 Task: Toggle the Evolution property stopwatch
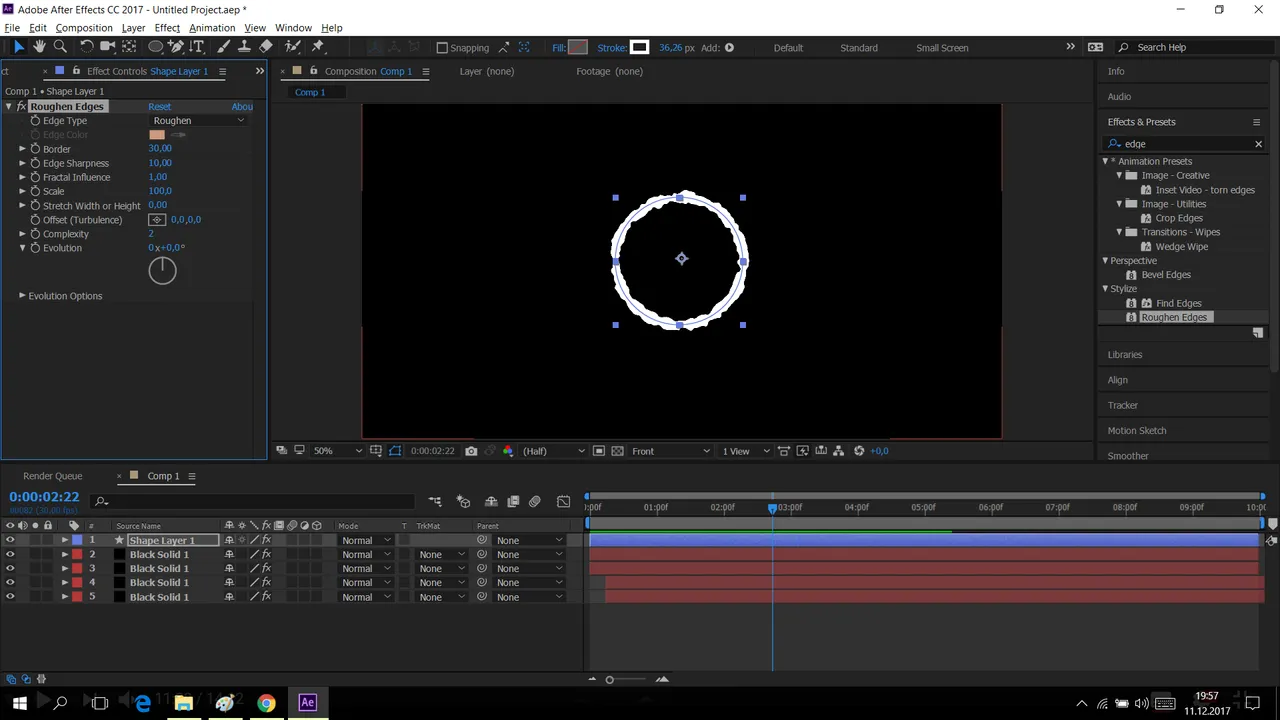click(x=35, y=247)
